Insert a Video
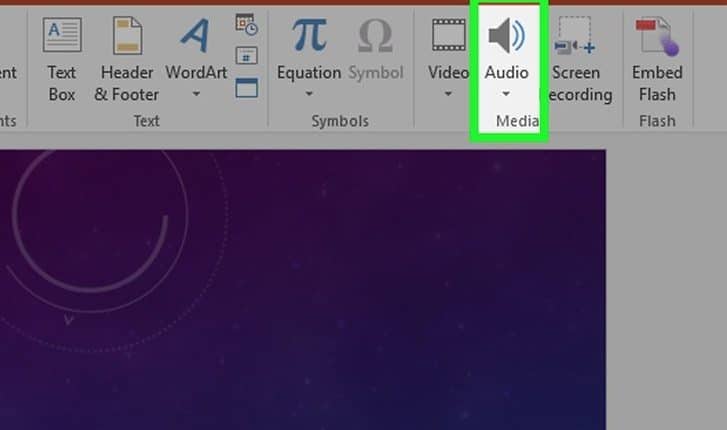 448,49
